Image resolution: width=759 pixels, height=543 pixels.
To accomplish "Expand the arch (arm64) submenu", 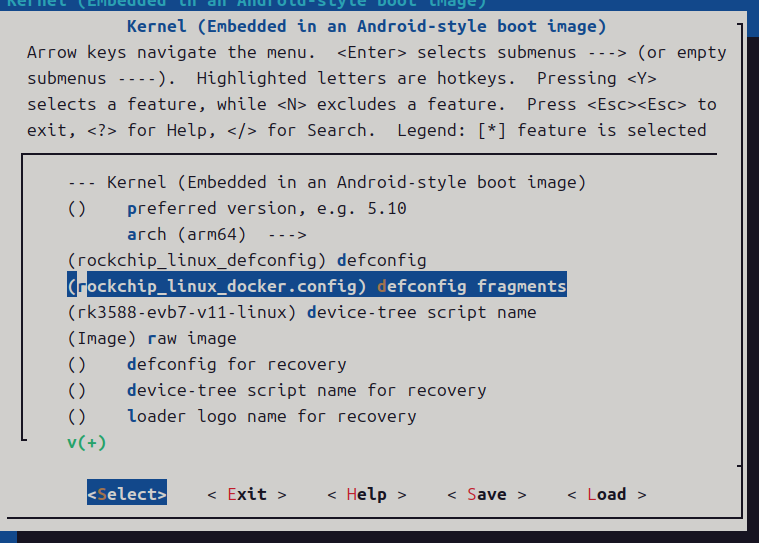I will click(186, 234).
